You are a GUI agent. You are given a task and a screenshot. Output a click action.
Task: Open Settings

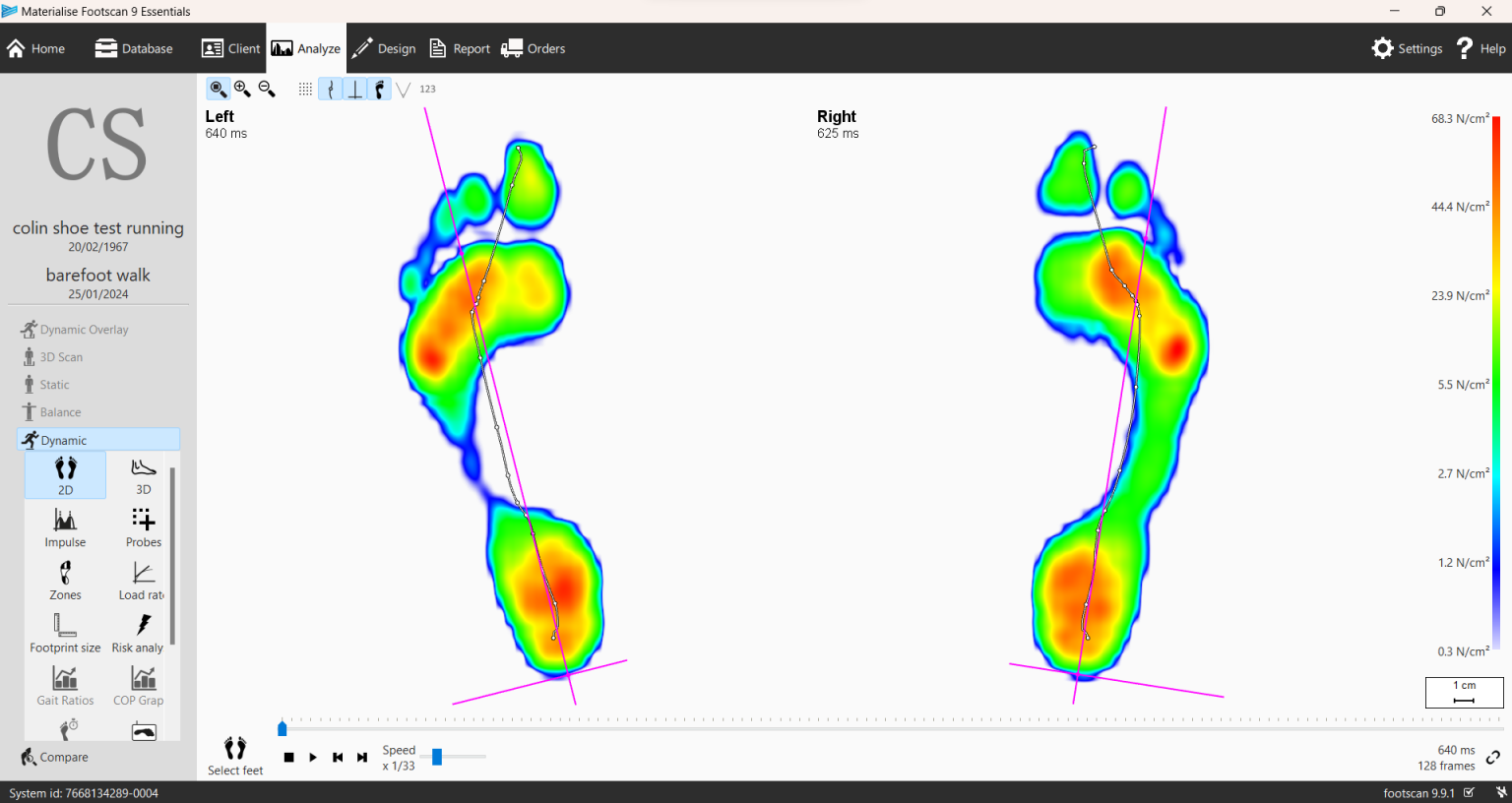(x=1408, y=48)
